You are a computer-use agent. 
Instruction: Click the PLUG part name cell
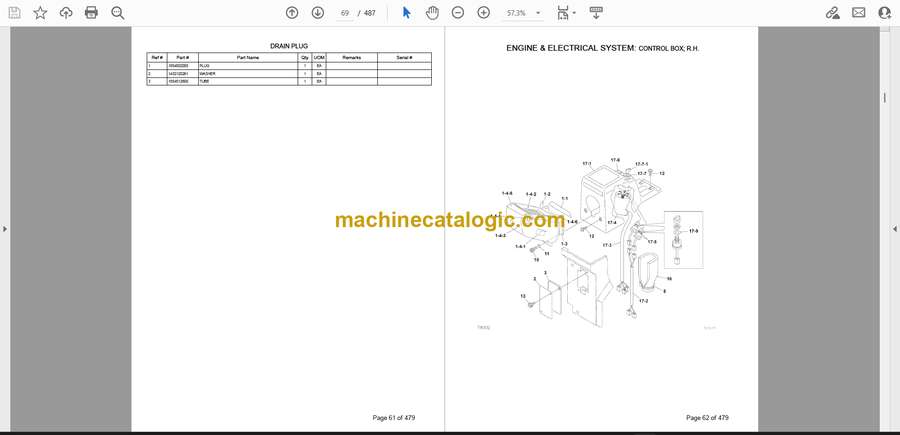[x=247, y=66]
